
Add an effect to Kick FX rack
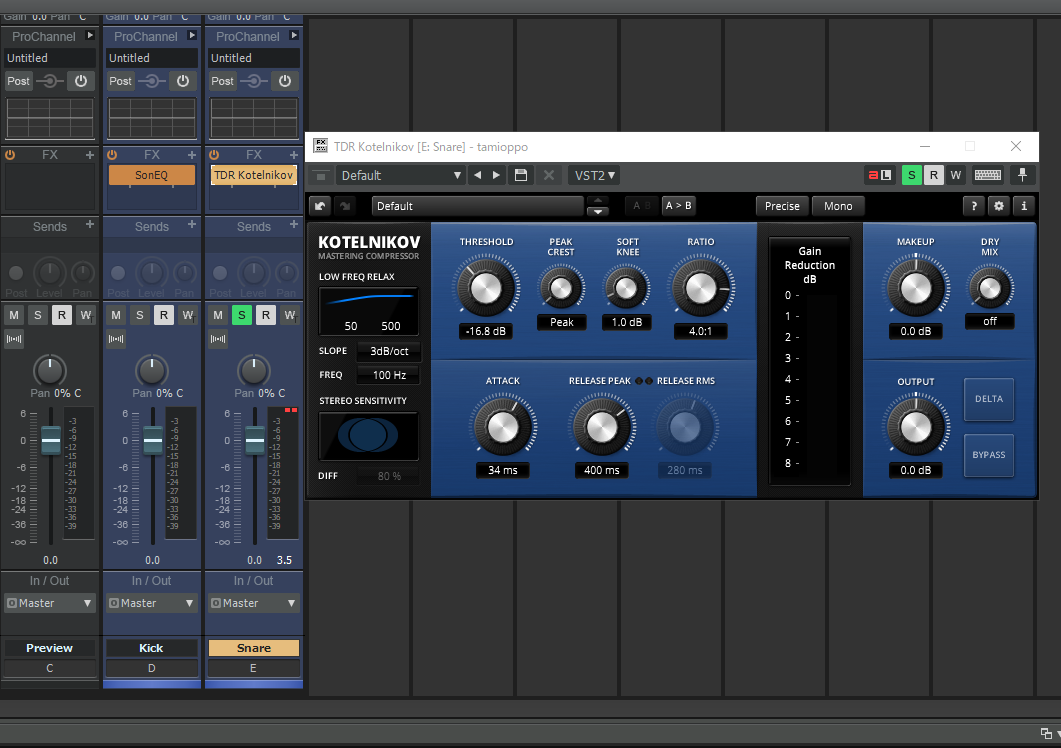pyautogui.click(x=192, y=155)
